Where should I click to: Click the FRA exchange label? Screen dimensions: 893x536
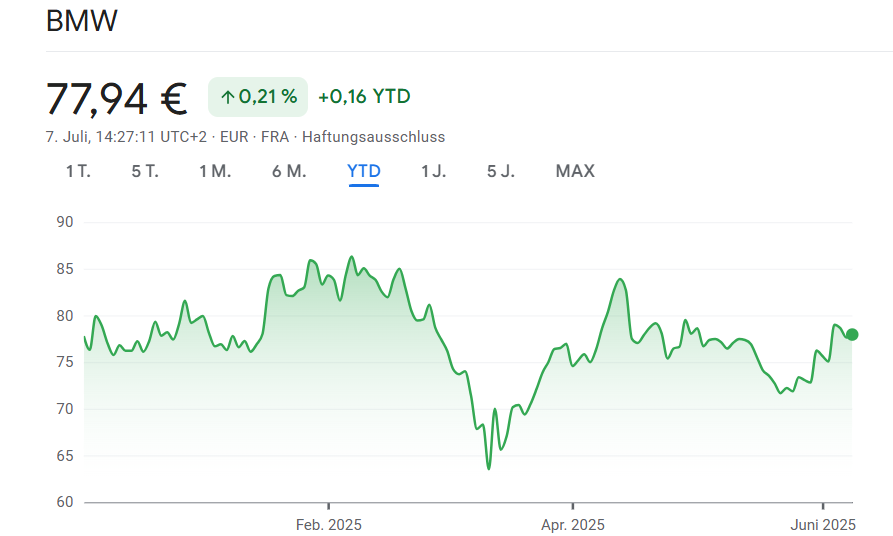[x=275, y=137]
